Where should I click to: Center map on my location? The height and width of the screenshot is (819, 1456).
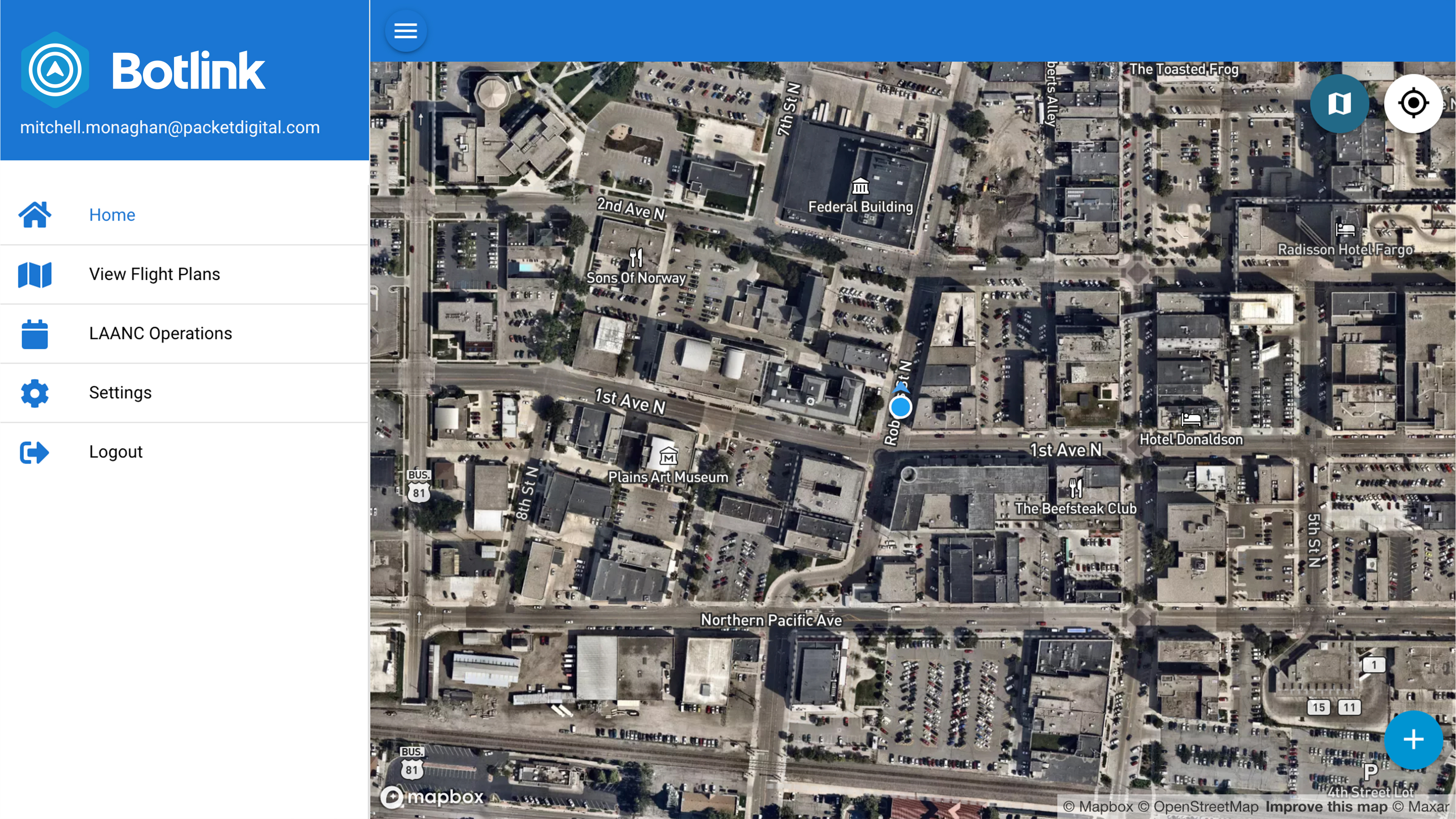coord(1413,104)
